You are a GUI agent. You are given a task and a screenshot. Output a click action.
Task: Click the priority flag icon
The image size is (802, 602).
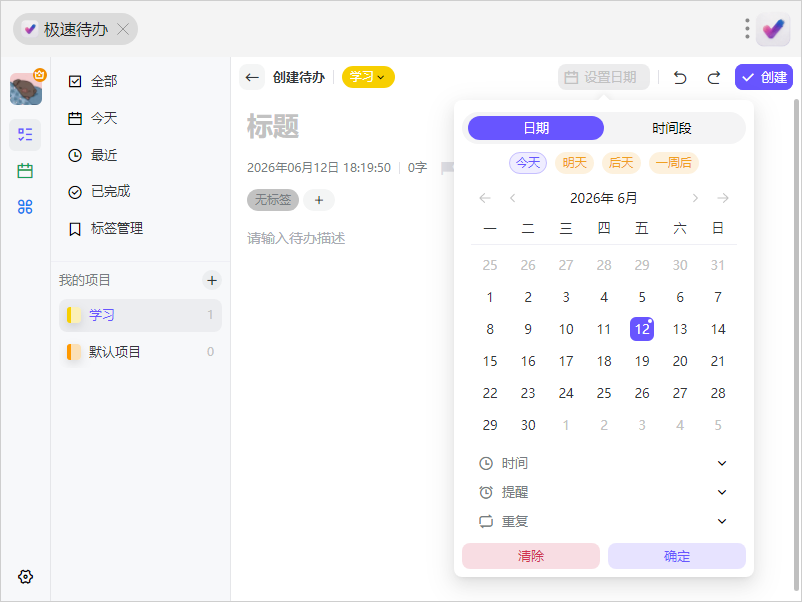click(x=447, y=168)
